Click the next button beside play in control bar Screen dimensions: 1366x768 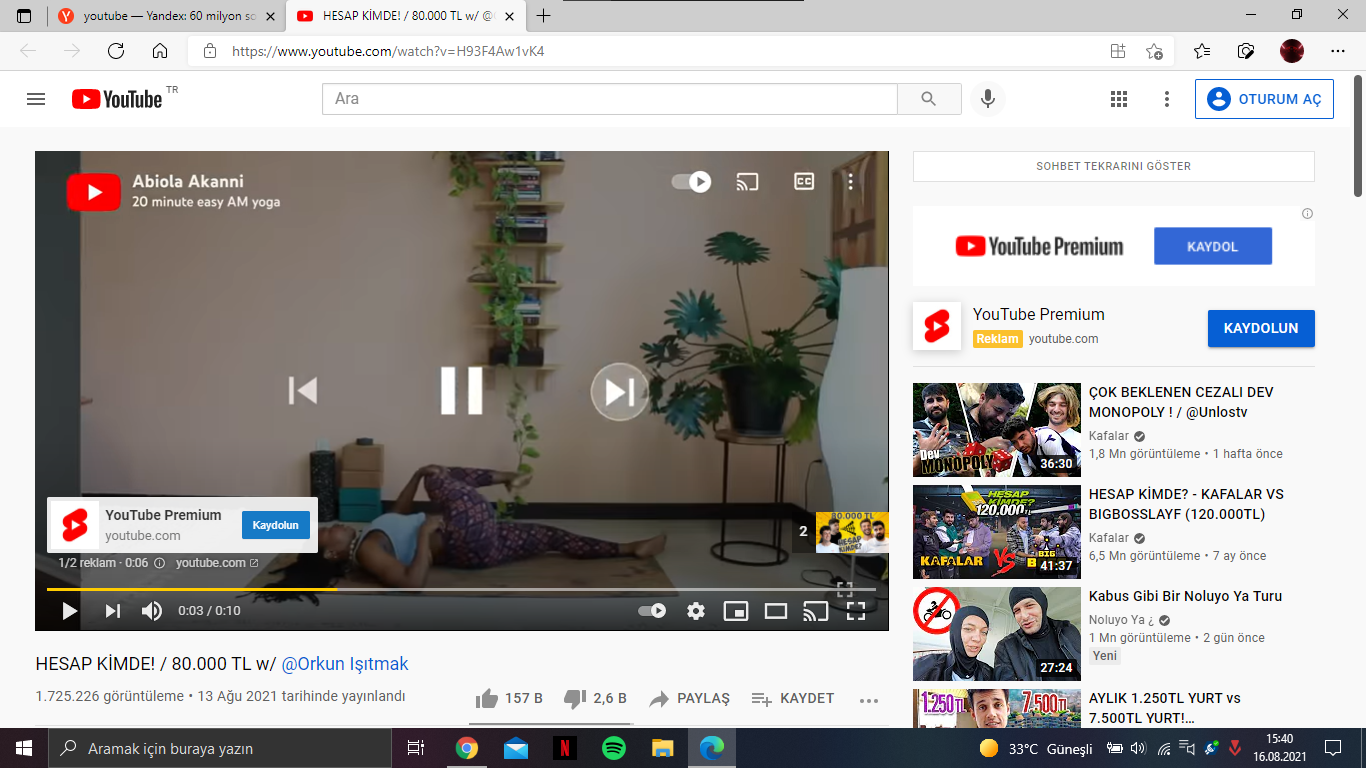[x=112, y=611]
